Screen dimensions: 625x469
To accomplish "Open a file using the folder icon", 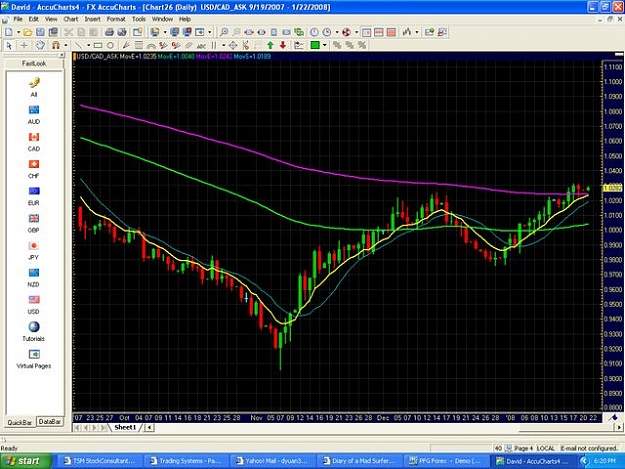I will click(x=28, y=32).
